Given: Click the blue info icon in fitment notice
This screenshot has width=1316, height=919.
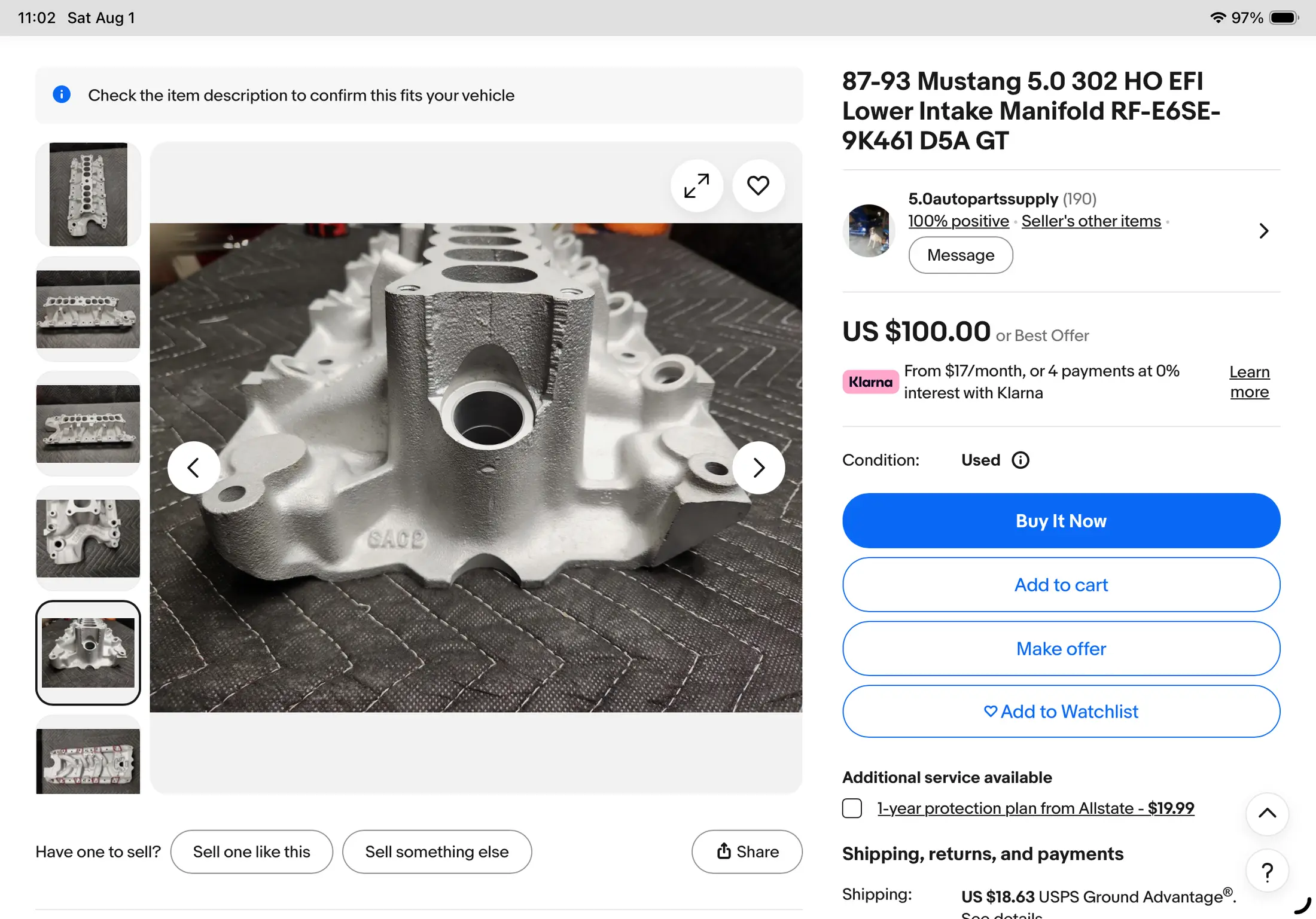Looking at the screenshot, I should pos(62,94).
